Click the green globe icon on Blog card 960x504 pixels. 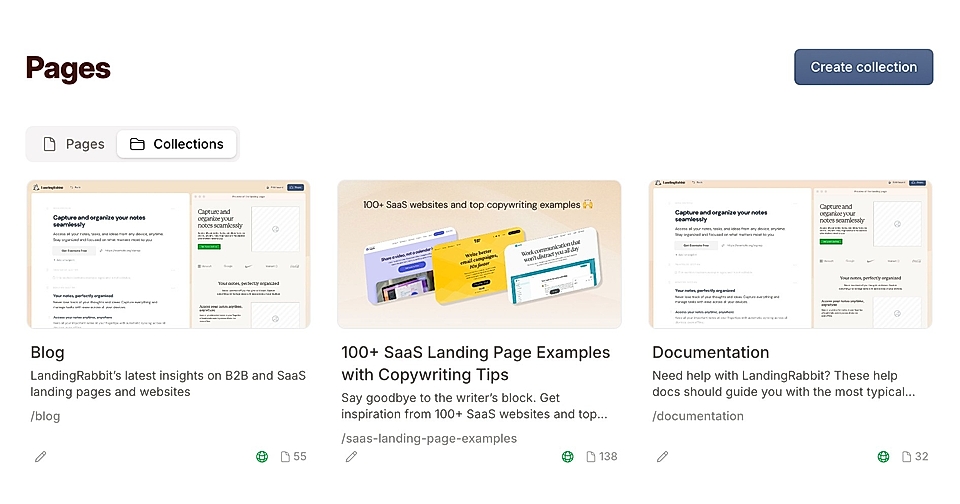[262, 456]
